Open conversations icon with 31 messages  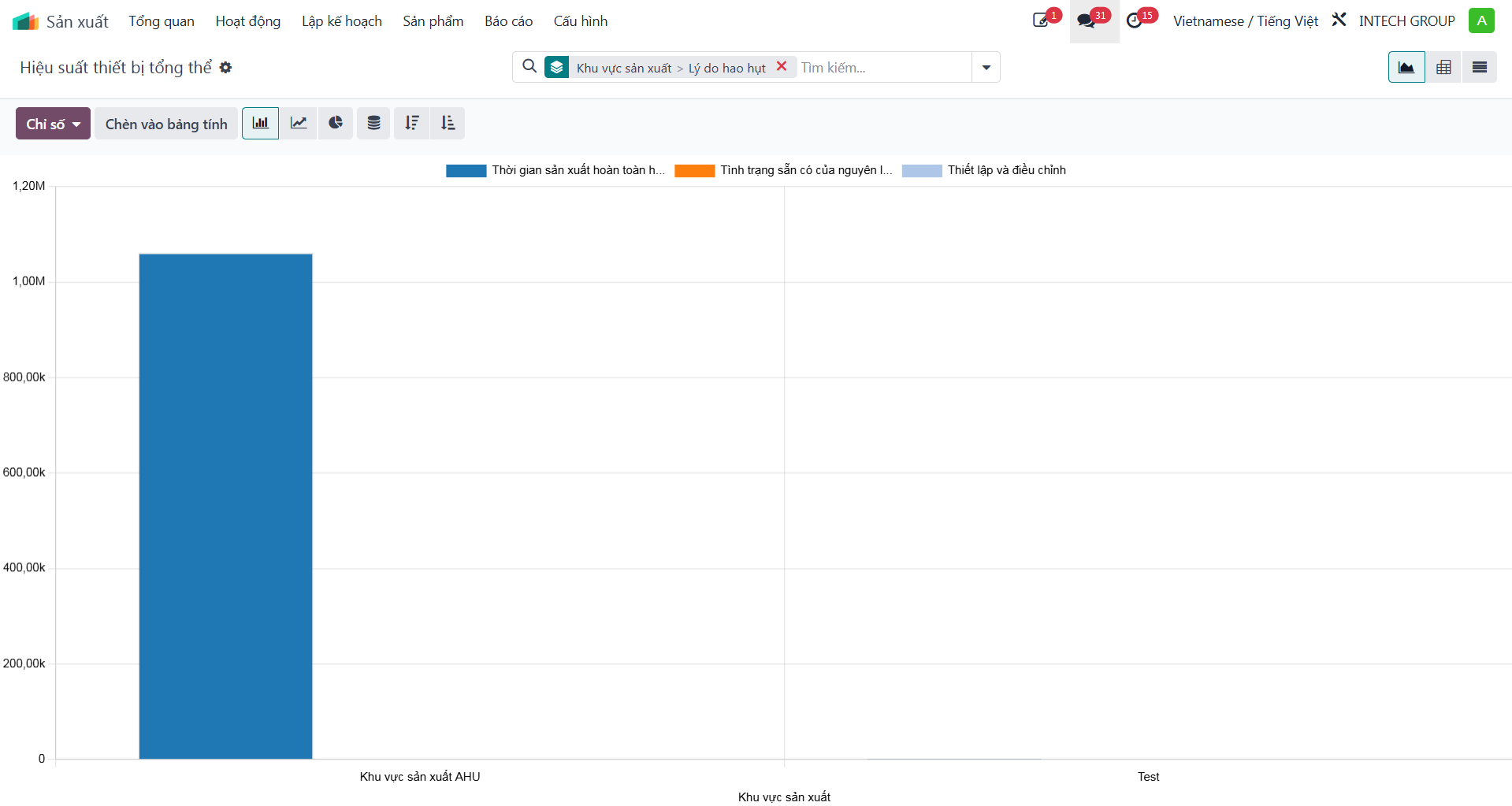coord(1094,20)
